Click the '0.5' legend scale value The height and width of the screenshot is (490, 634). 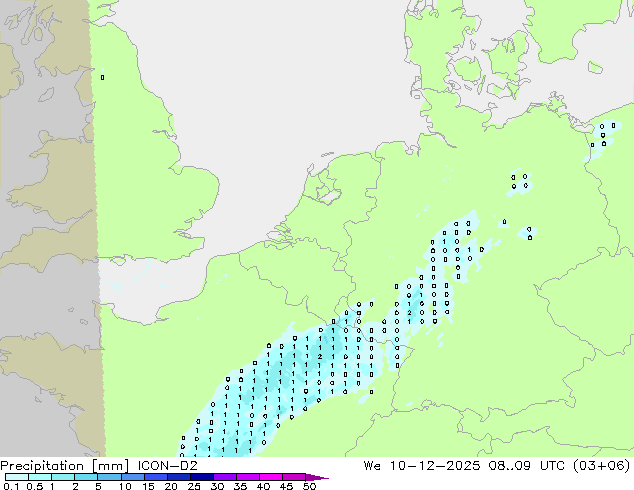tap(34, 486)
